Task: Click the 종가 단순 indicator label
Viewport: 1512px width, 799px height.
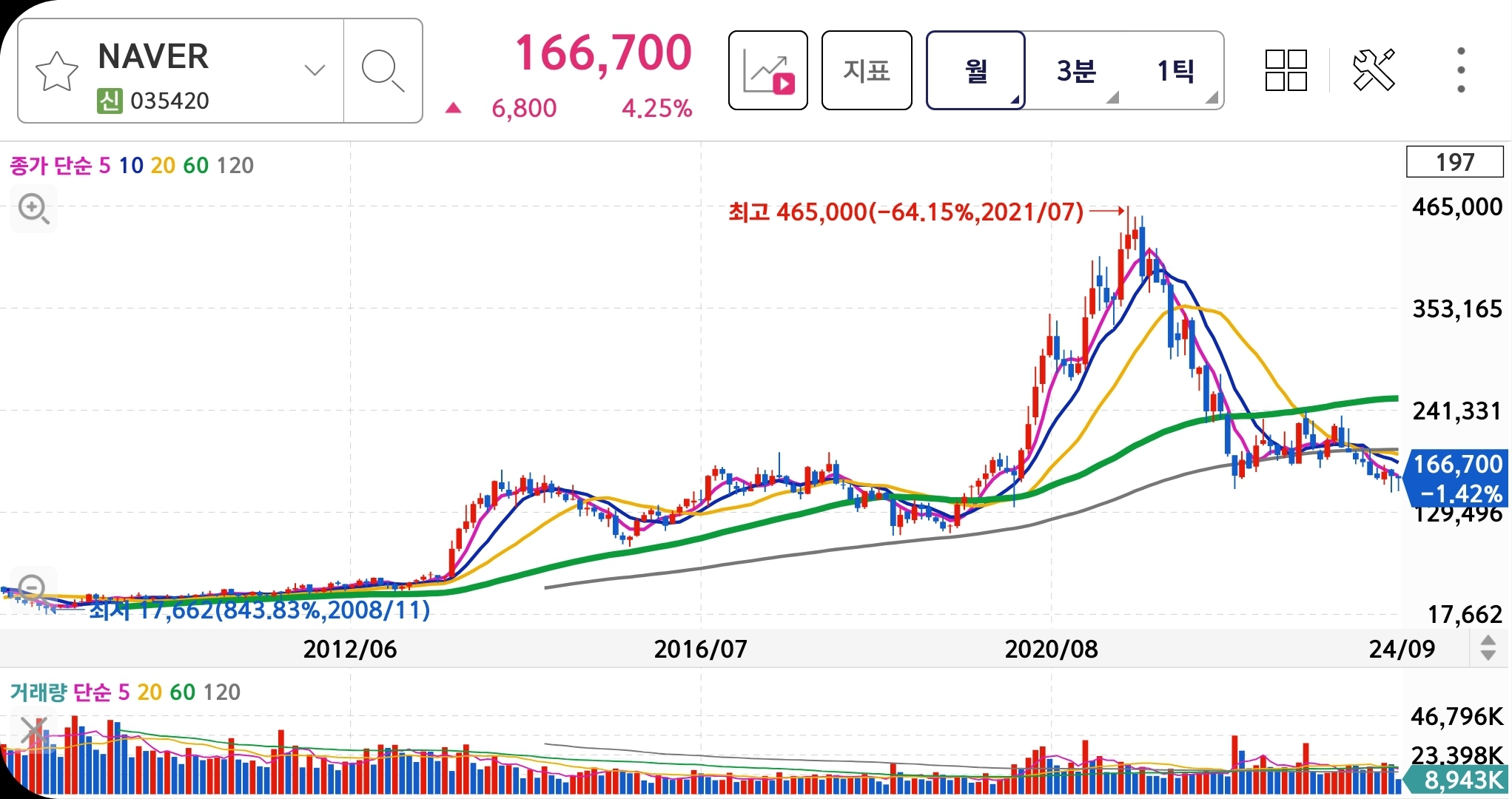Action: (50, 165)
